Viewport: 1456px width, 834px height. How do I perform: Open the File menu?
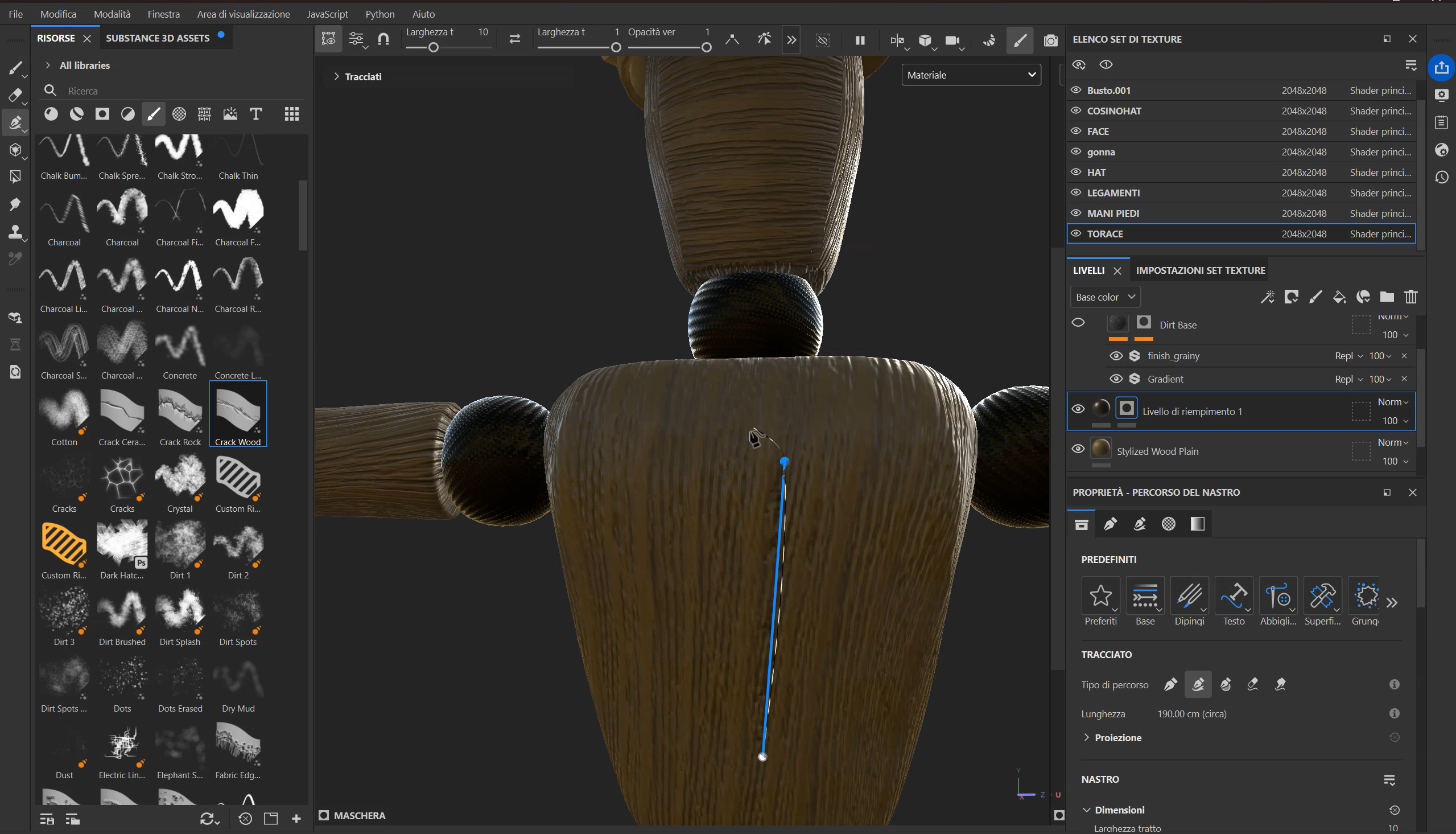pos(15,14)
